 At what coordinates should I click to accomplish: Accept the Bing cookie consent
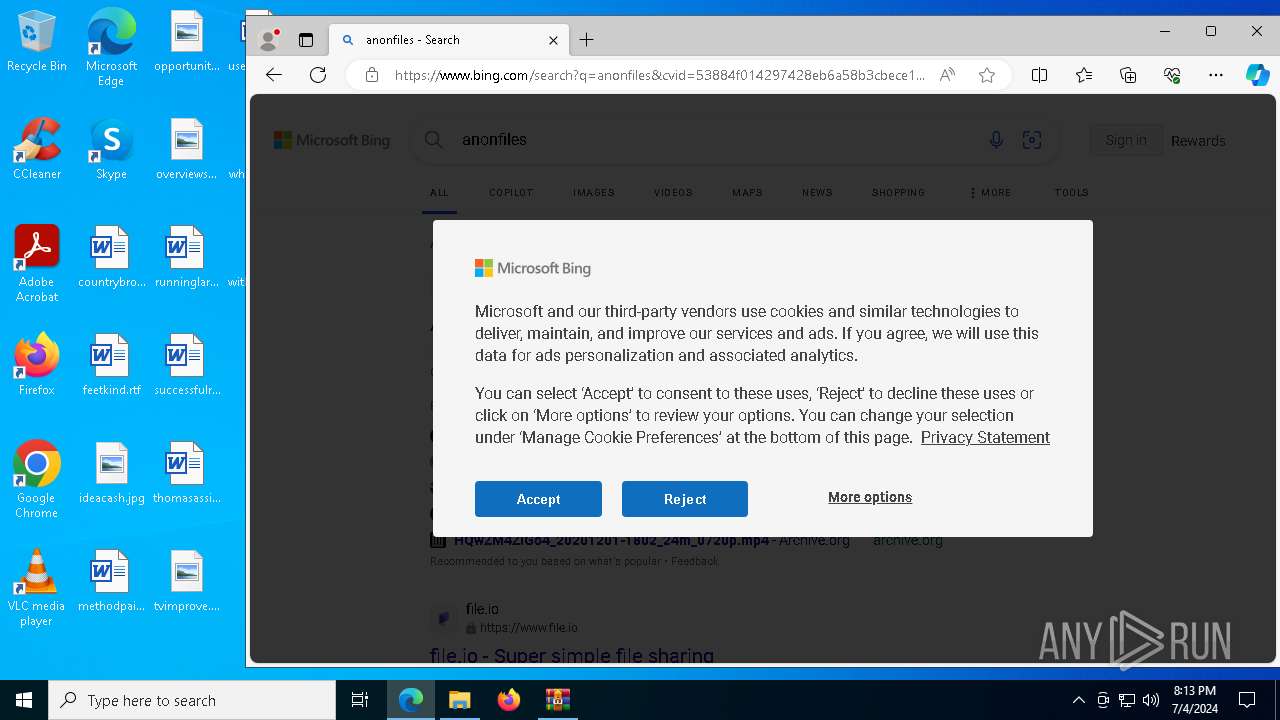[x=538, y=499]
